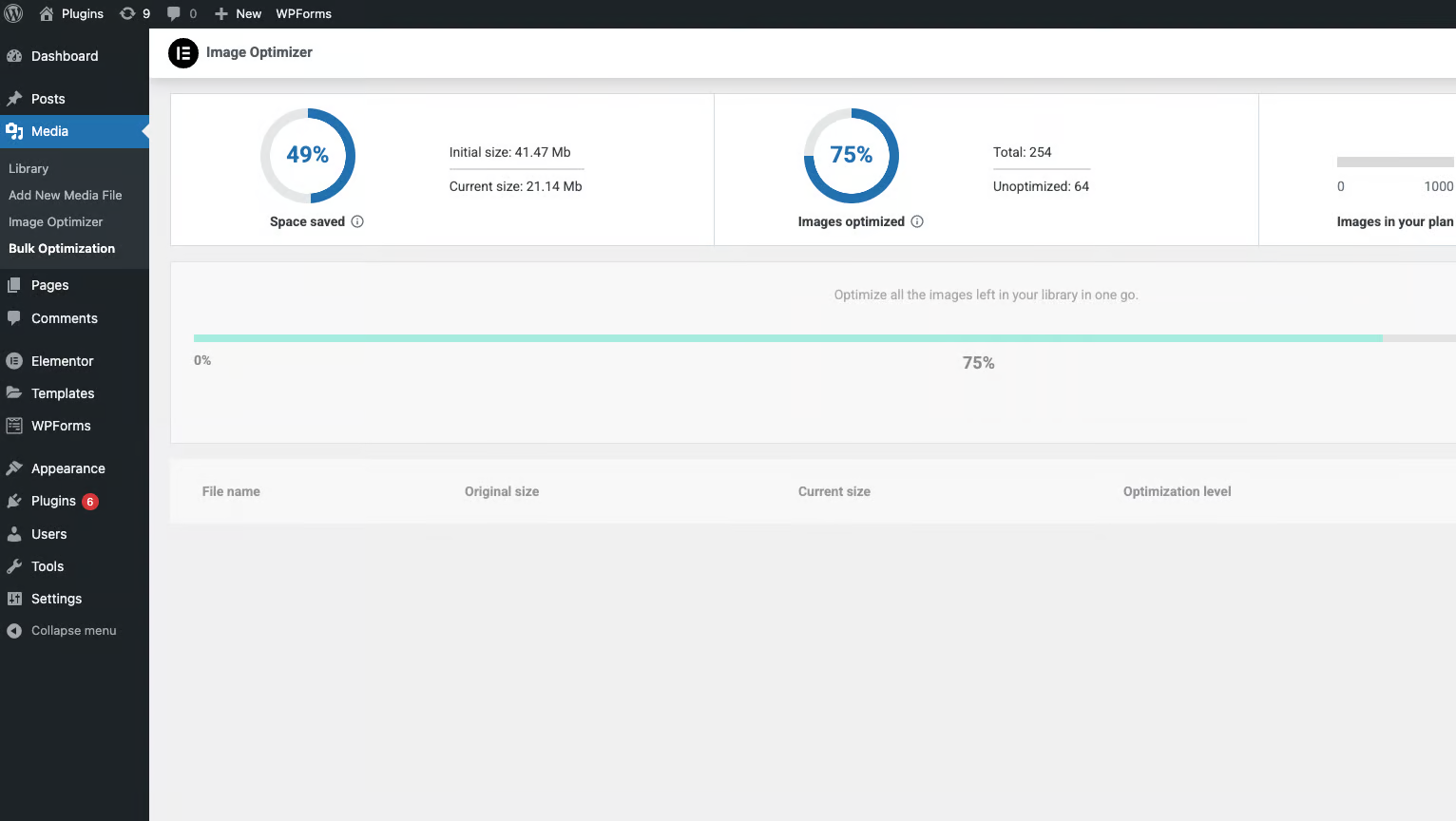
Task: Open the Elementor sidebar menu
Action: tap(62, 361)
